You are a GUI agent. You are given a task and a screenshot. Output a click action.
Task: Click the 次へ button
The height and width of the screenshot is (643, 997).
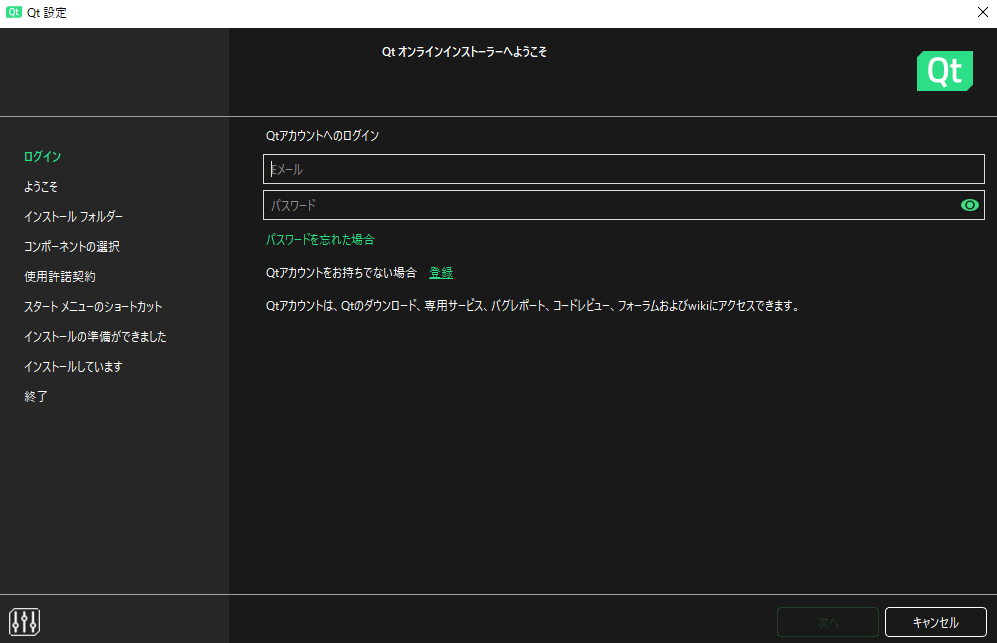point(827,622)
